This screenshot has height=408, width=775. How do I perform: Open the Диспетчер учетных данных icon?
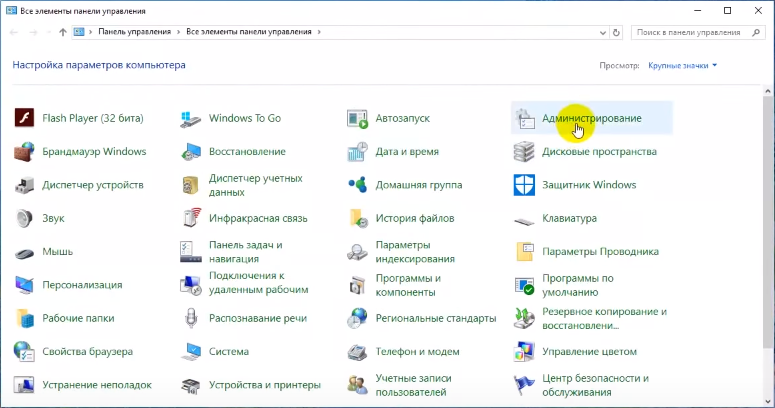pos(191,185)
